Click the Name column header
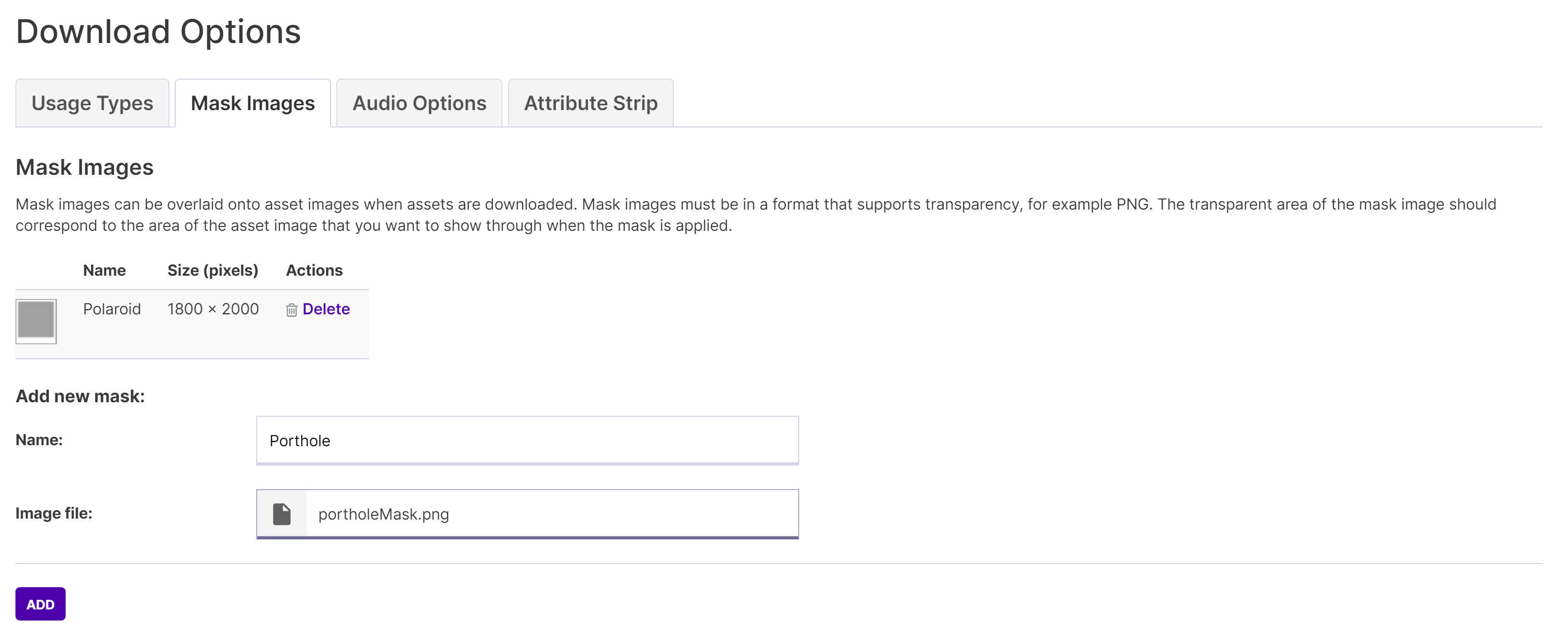1568x635 pixels. (105, 270)
